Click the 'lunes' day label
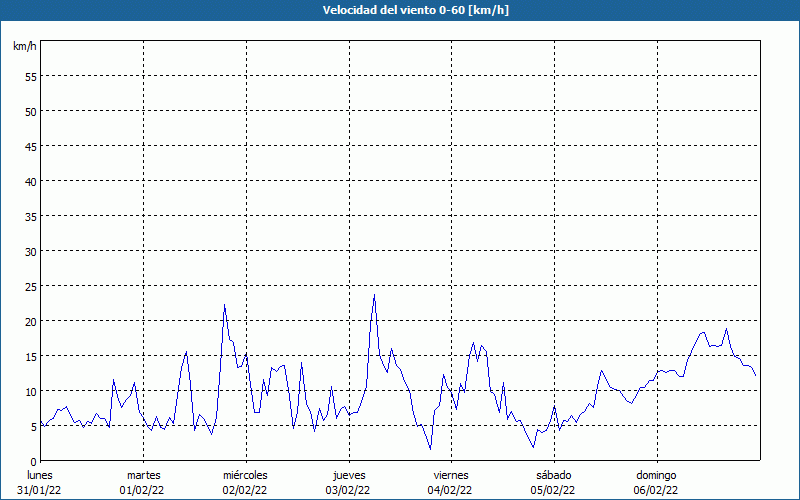This screenshot has height=500, width=800. pyautogui.click(x=40, y=475)
